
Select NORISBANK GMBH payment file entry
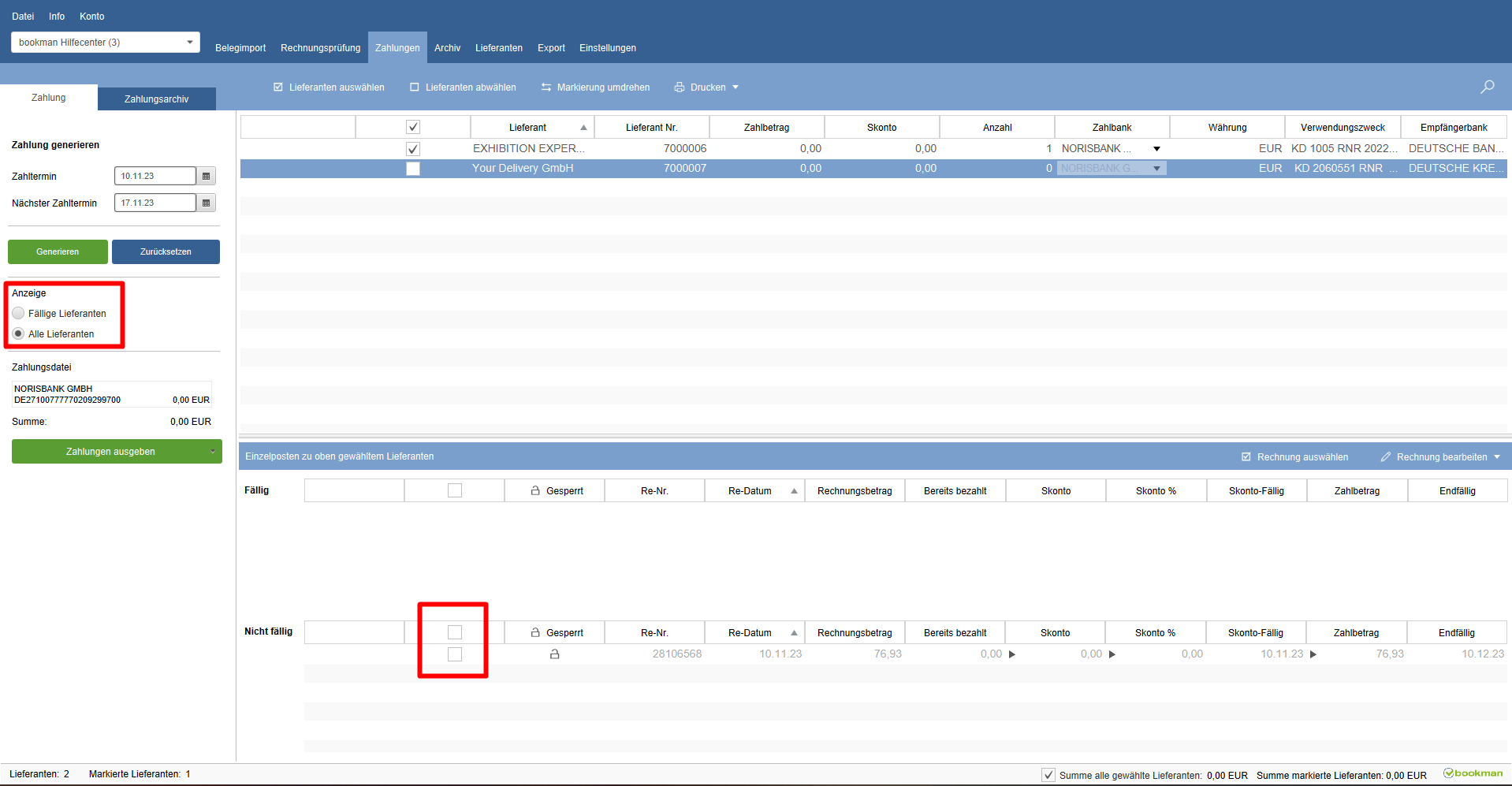(x=112, y=394)
